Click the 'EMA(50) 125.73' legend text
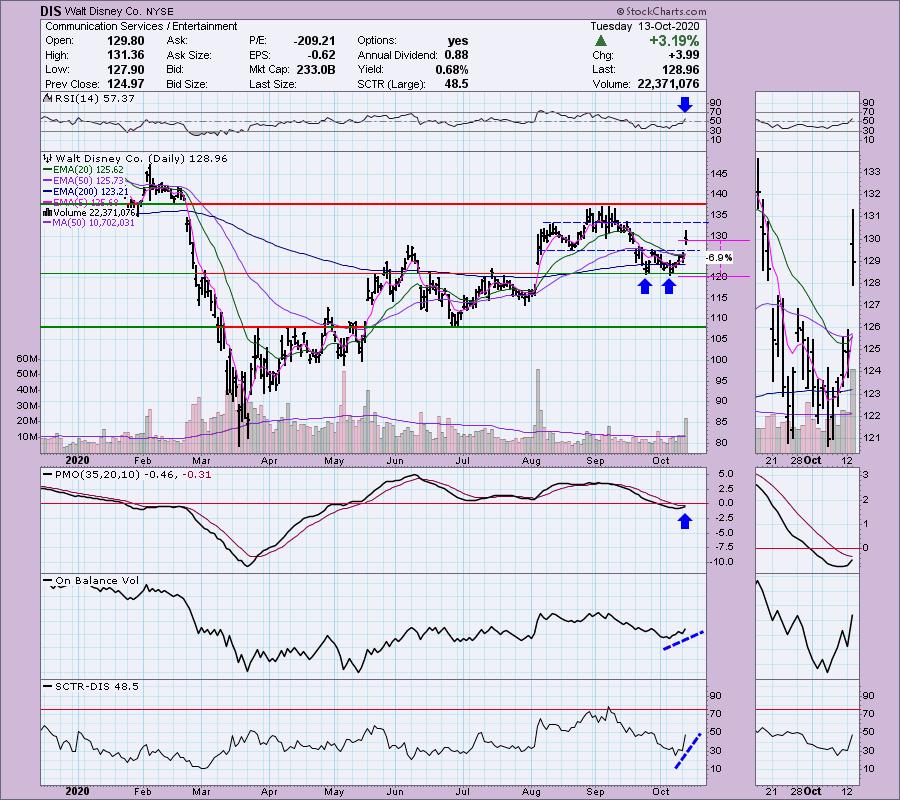Image resolution: width=900 pixels, height=800 pixels. click(88, 181)
